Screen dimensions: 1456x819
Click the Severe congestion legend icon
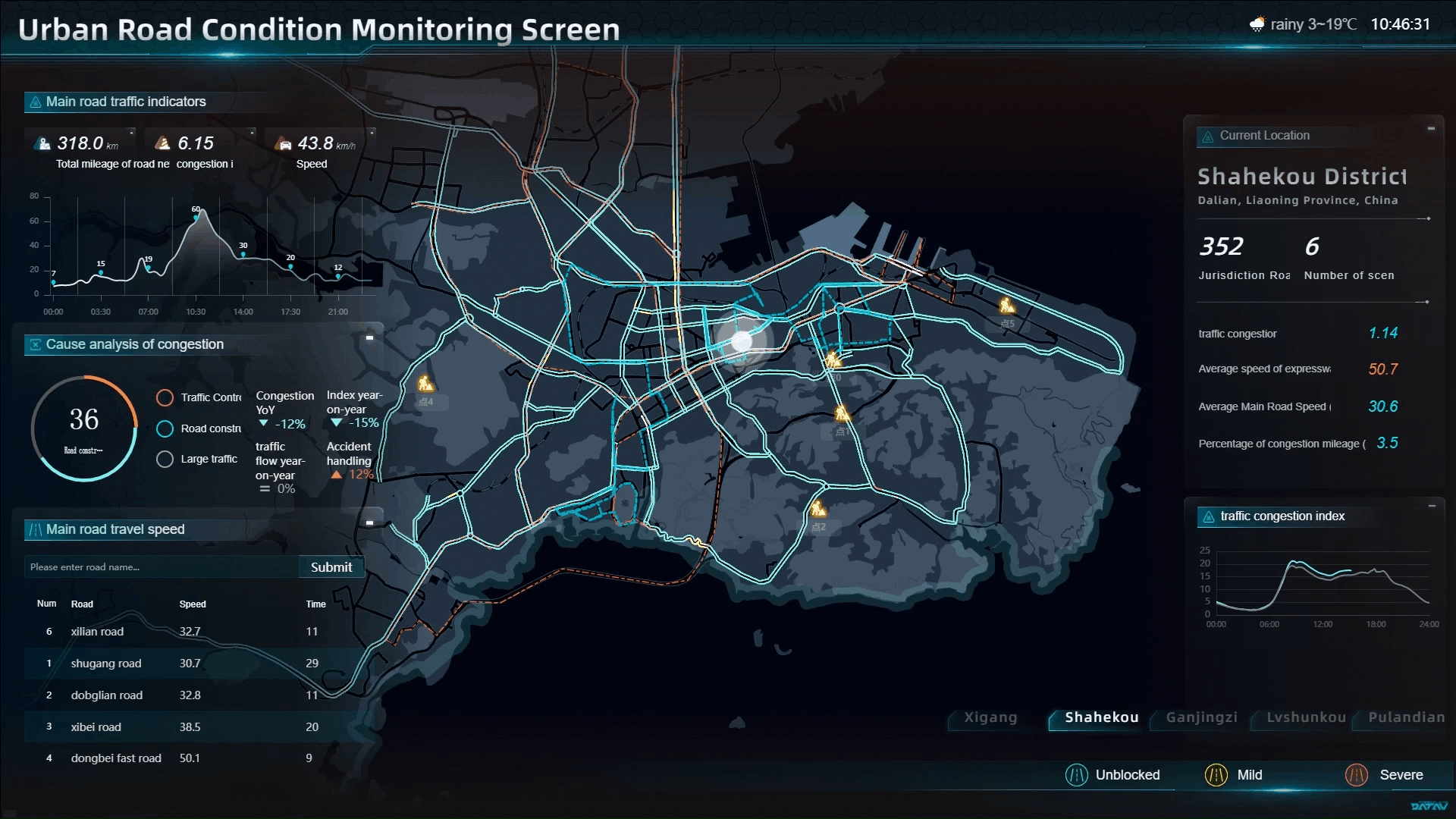click(x=1356, y=775)
